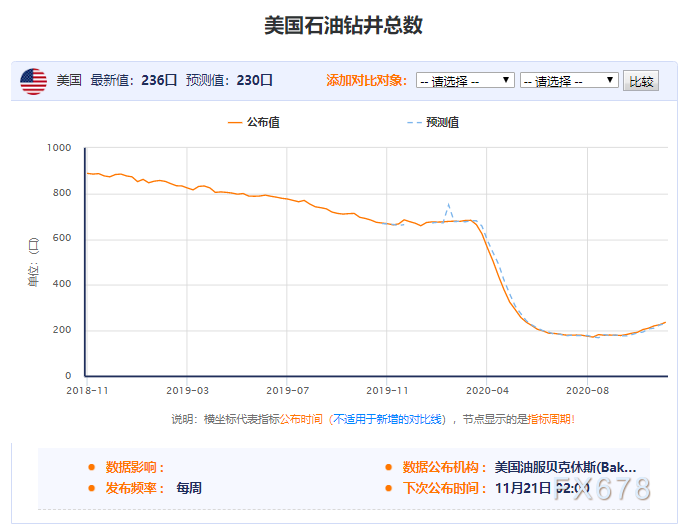Click the 美国油服贝克休斯 publisher name
681x524 pixels.
pos(565,468)
